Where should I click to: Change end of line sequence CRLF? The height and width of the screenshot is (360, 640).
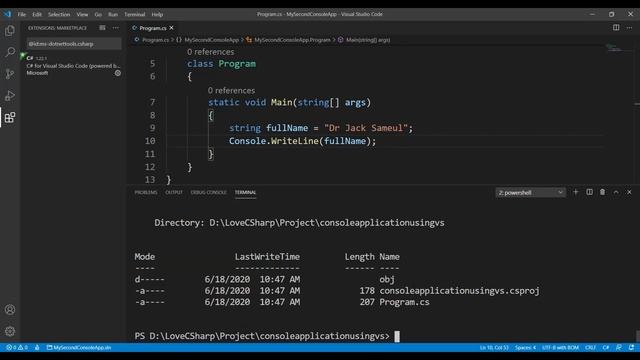pyautogui.click(x=590, y=348)
